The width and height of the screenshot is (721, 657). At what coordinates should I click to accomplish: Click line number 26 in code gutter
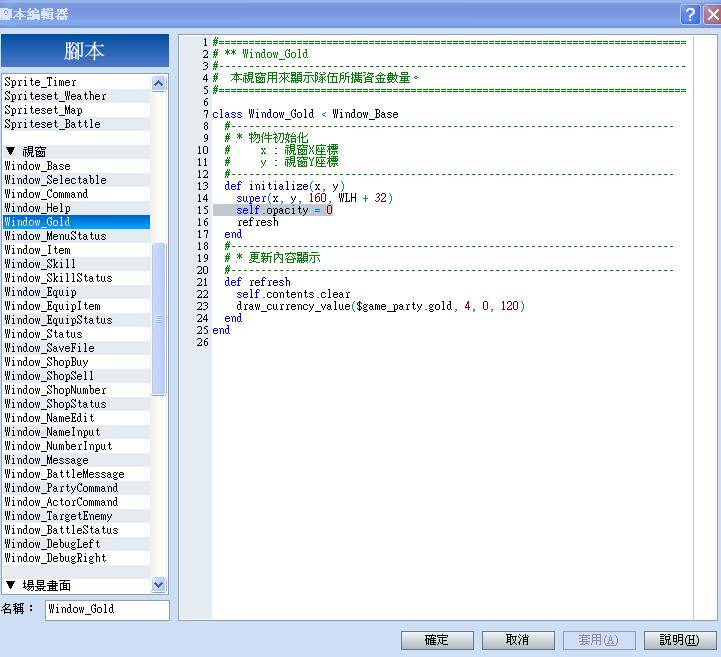[203, 342]
